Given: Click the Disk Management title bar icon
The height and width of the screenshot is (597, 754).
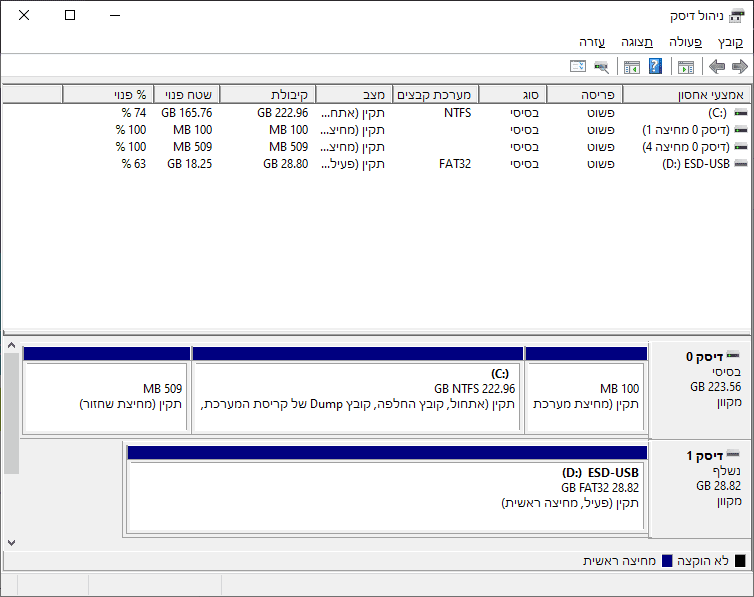Looking at the screenshot, I should click(736, 16).
